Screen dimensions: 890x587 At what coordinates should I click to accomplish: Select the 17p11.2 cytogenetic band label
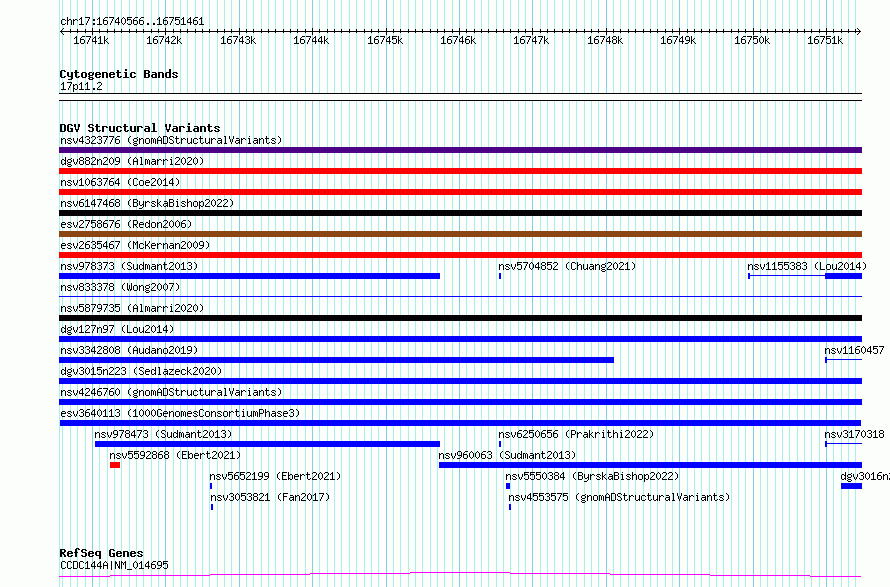tap(81, 86)
